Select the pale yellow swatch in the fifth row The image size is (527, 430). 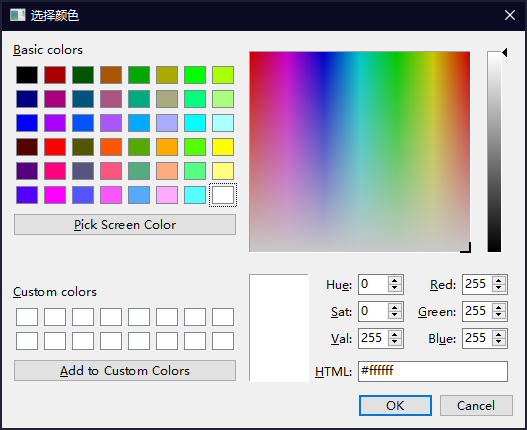223,171
